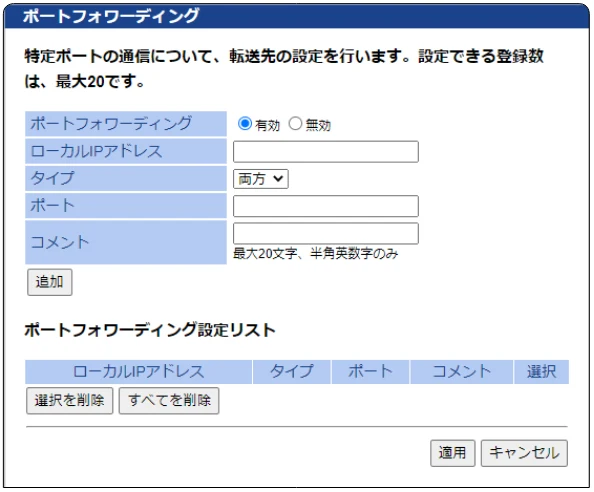Open the タイプ dropdown showing 両方
The width and height of the screenshot is (594, 492).
(261, 179)
